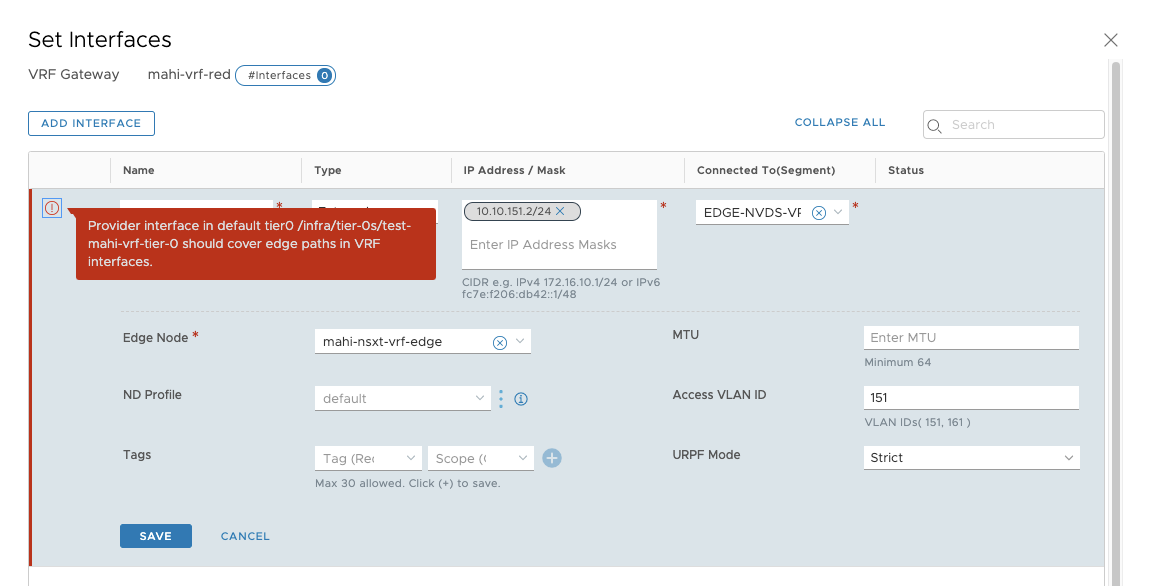Click the 'Minimum 64' hint text
The width and height of the screenshot is (1149, 586).
pos(898,363)
